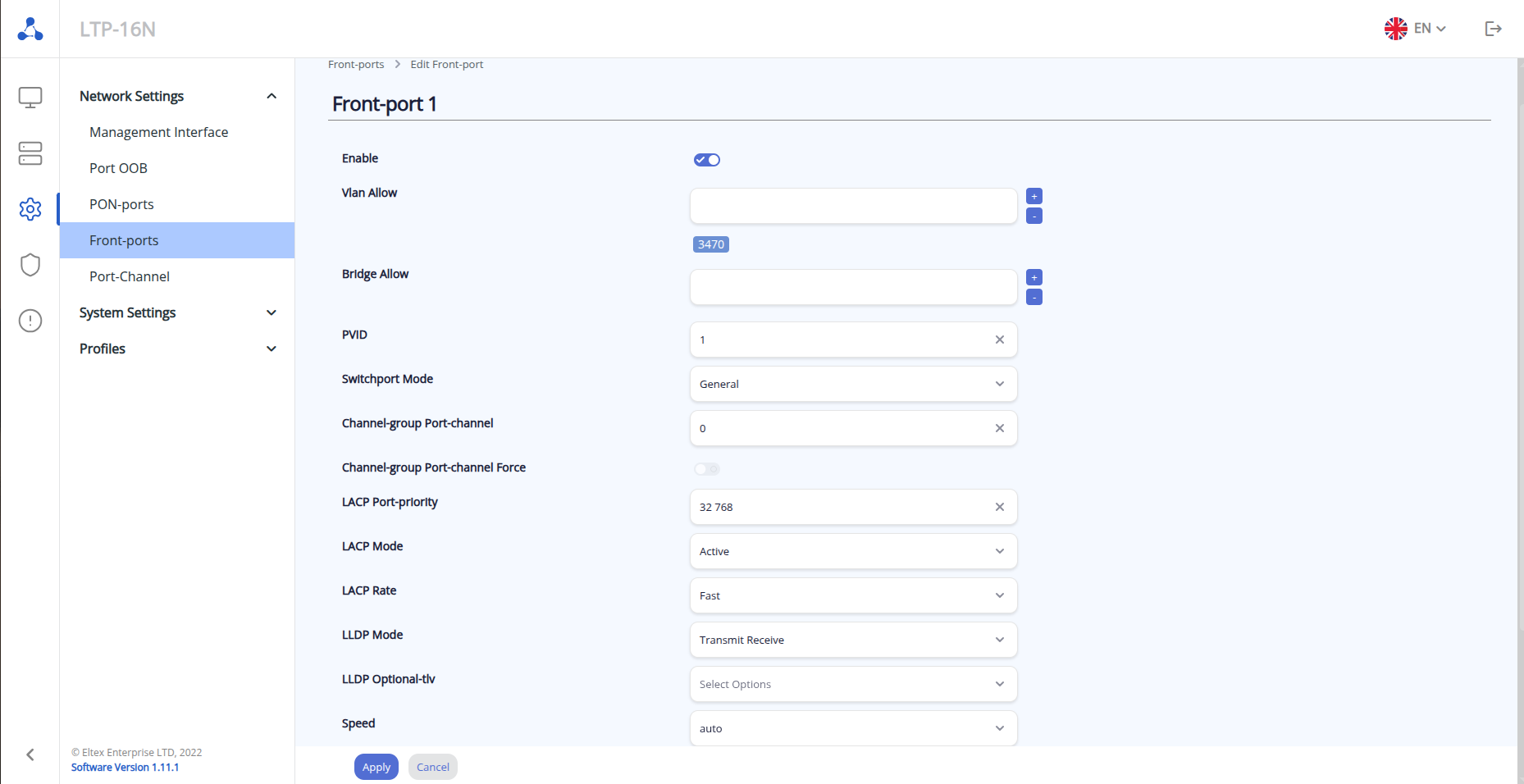Collapse the sidebar with left arrow
Image resolution: width=1524 pixels, height=784 pixels.
pos(30,754)
